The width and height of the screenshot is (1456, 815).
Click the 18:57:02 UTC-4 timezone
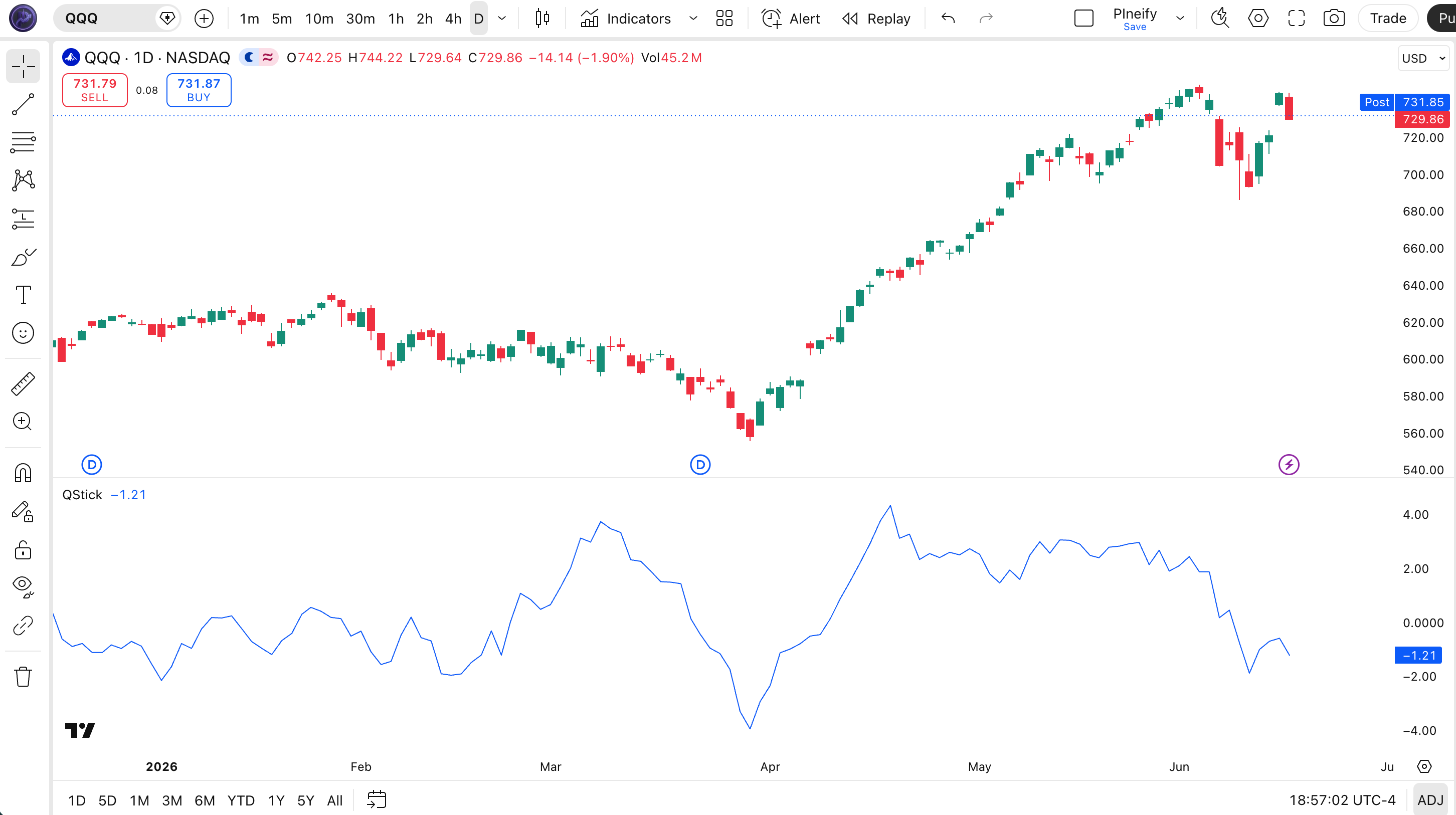click(x=1342, y=800)
